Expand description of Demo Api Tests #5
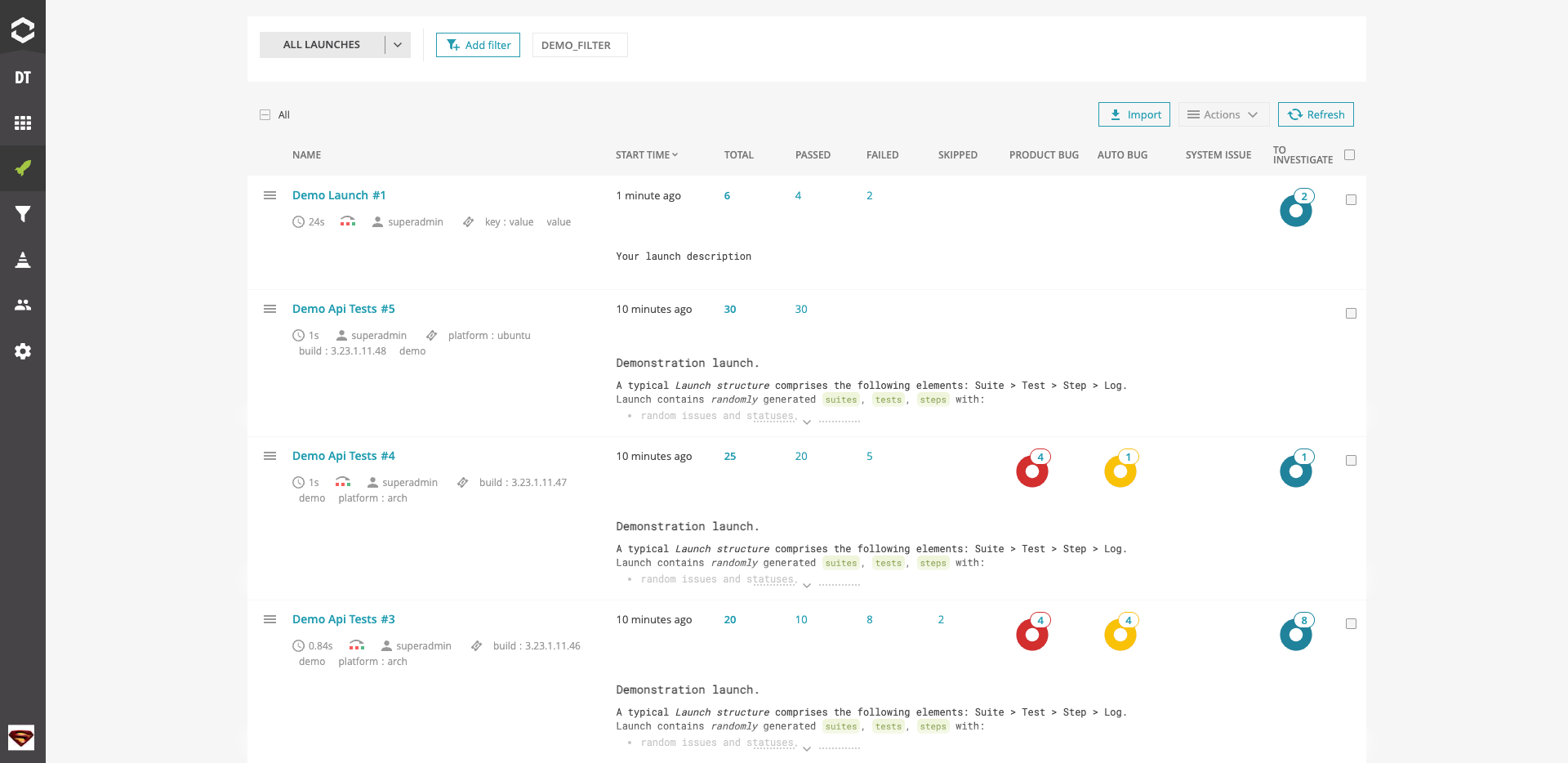 coord(807,422)
